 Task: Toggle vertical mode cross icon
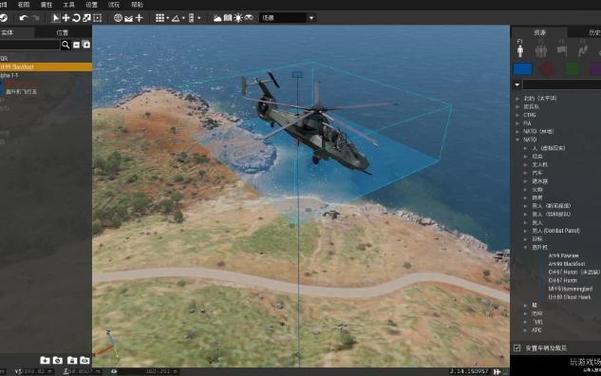coord(139,18)
